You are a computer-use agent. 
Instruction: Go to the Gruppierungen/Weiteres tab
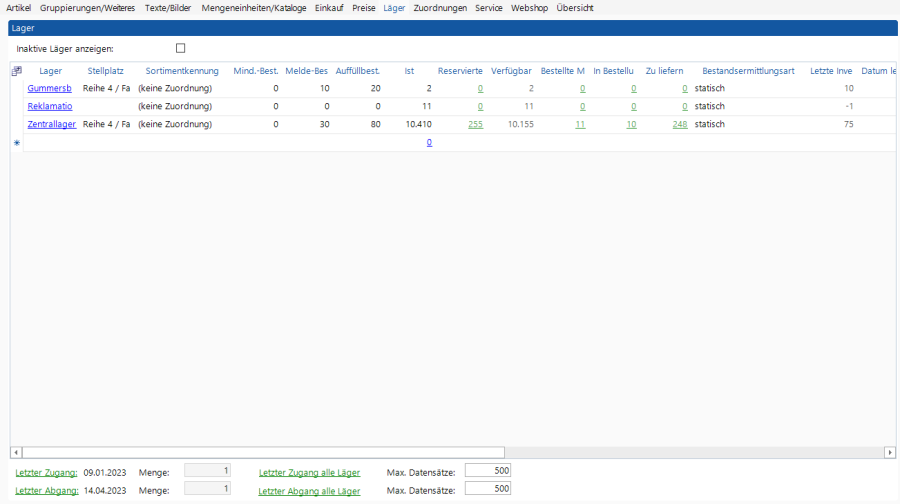tap(87, 8)
